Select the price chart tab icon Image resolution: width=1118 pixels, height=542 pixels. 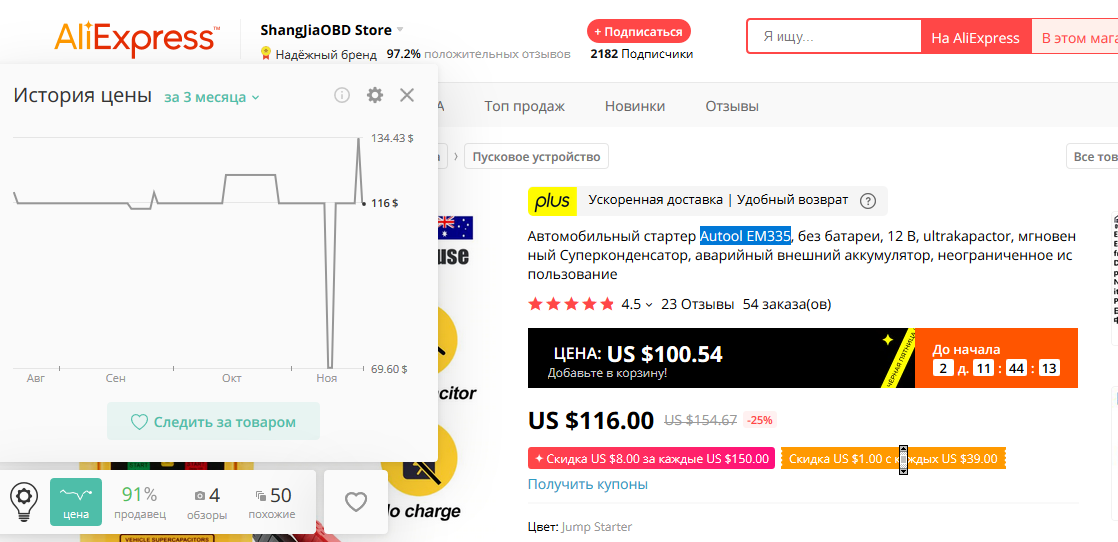(76, 501)
